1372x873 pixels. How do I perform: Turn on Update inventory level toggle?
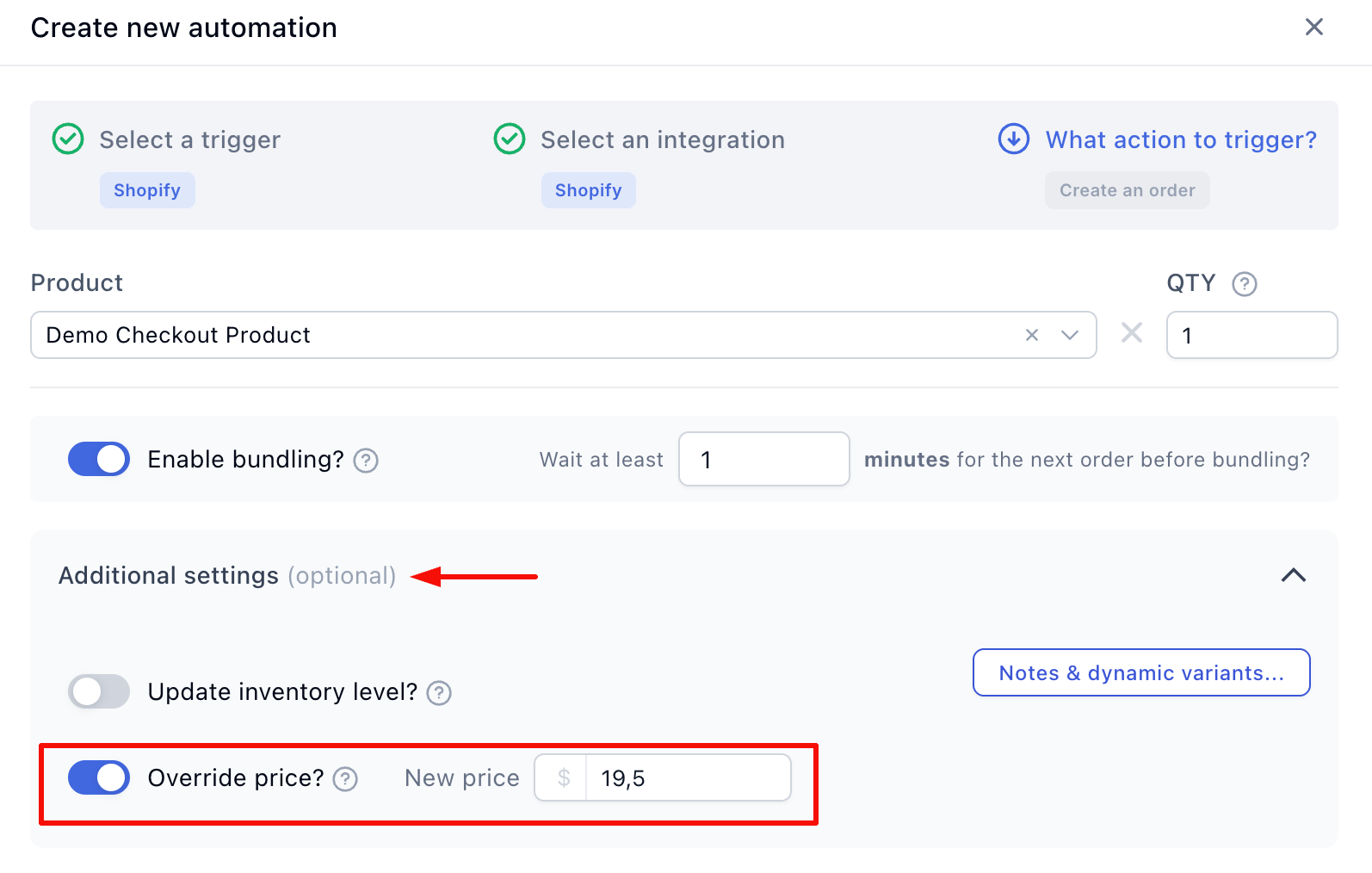coord(99,691)
